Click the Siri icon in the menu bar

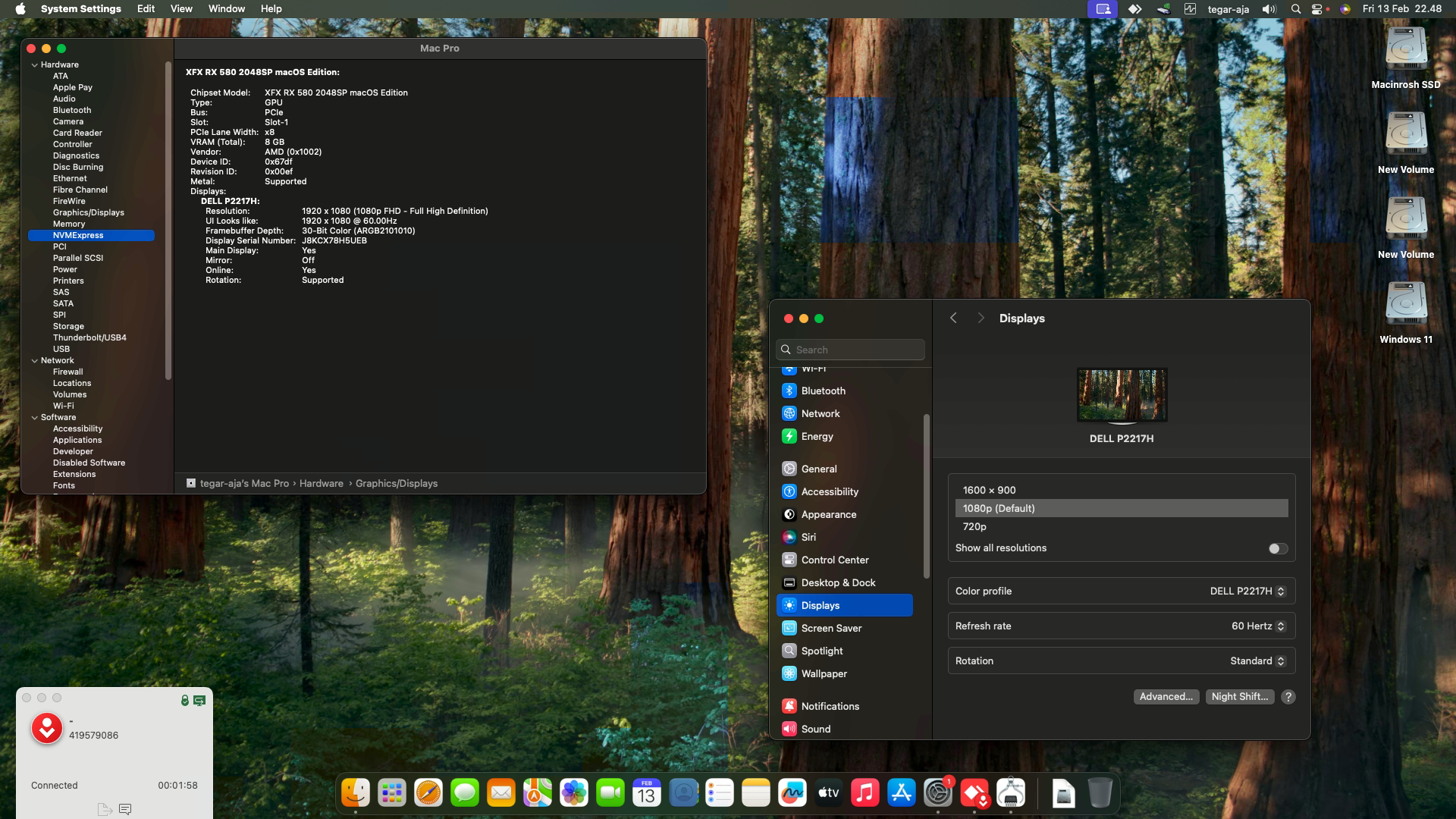(x=1345, y=9)
